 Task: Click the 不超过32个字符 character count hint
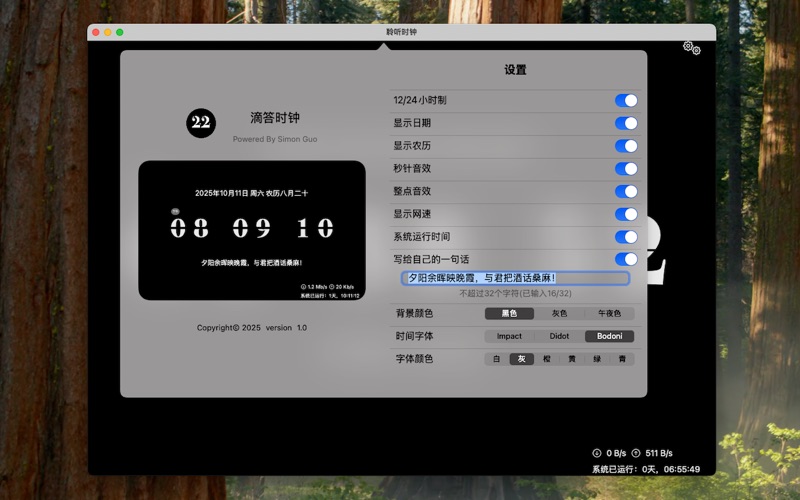(x=515, y=293)
